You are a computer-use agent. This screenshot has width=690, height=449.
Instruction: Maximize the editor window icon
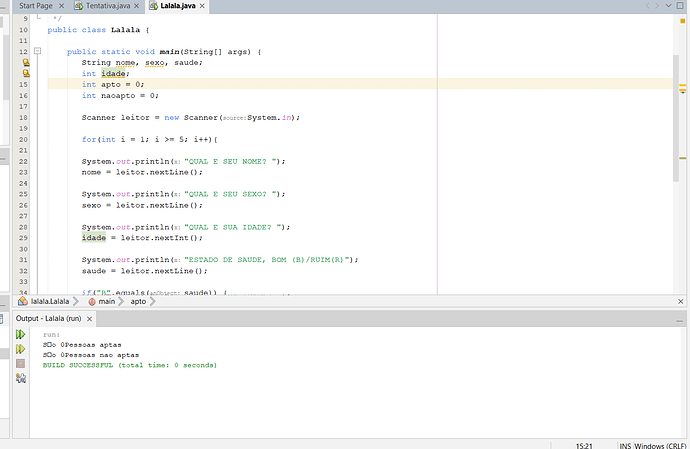coord(680,6)
